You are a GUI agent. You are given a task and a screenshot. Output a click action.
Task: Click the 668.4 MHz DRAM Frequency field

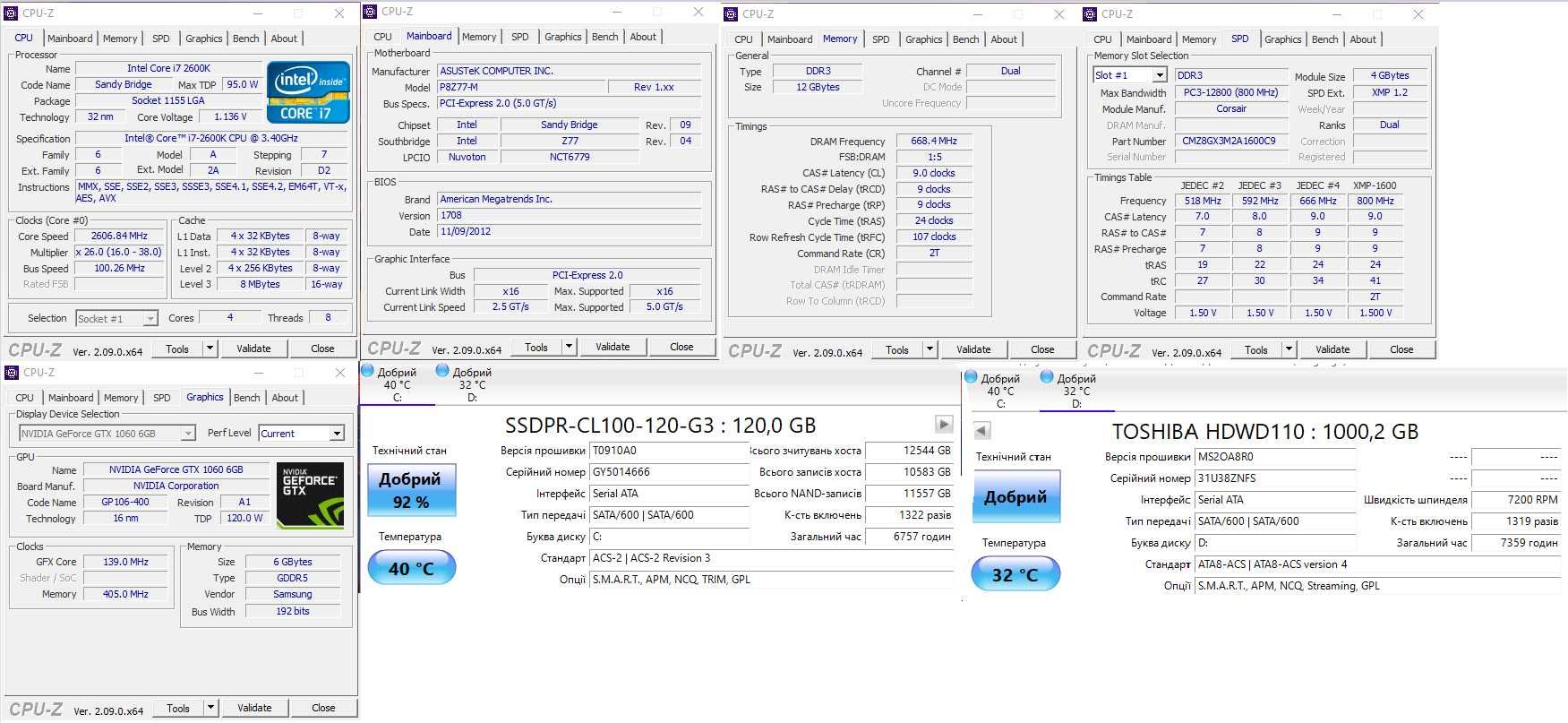coord(934,141)
